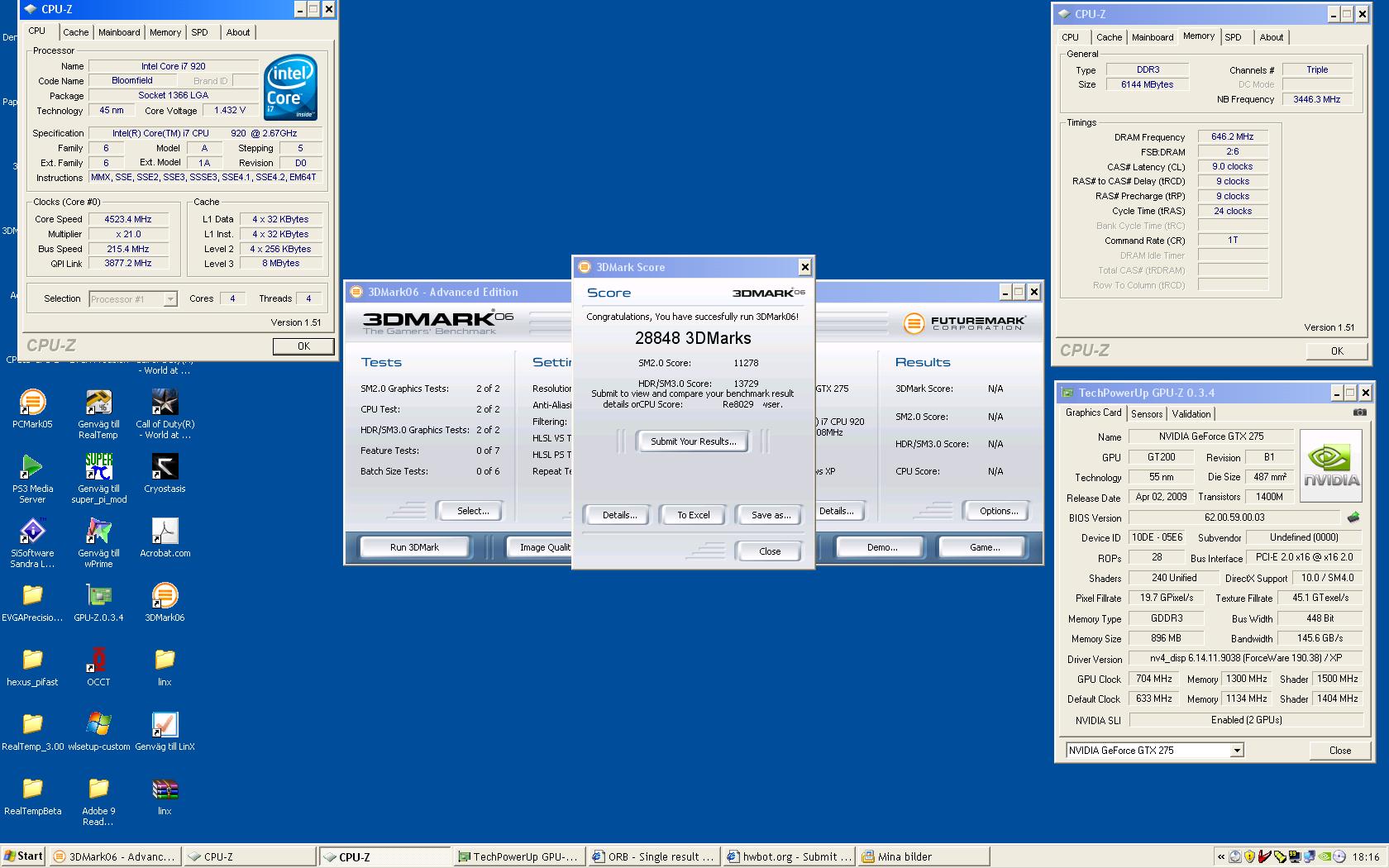Open SPD tab in right CPU-Z window
The width and height of the screenshot is (1389, 868).
(x=1233, y=37)
